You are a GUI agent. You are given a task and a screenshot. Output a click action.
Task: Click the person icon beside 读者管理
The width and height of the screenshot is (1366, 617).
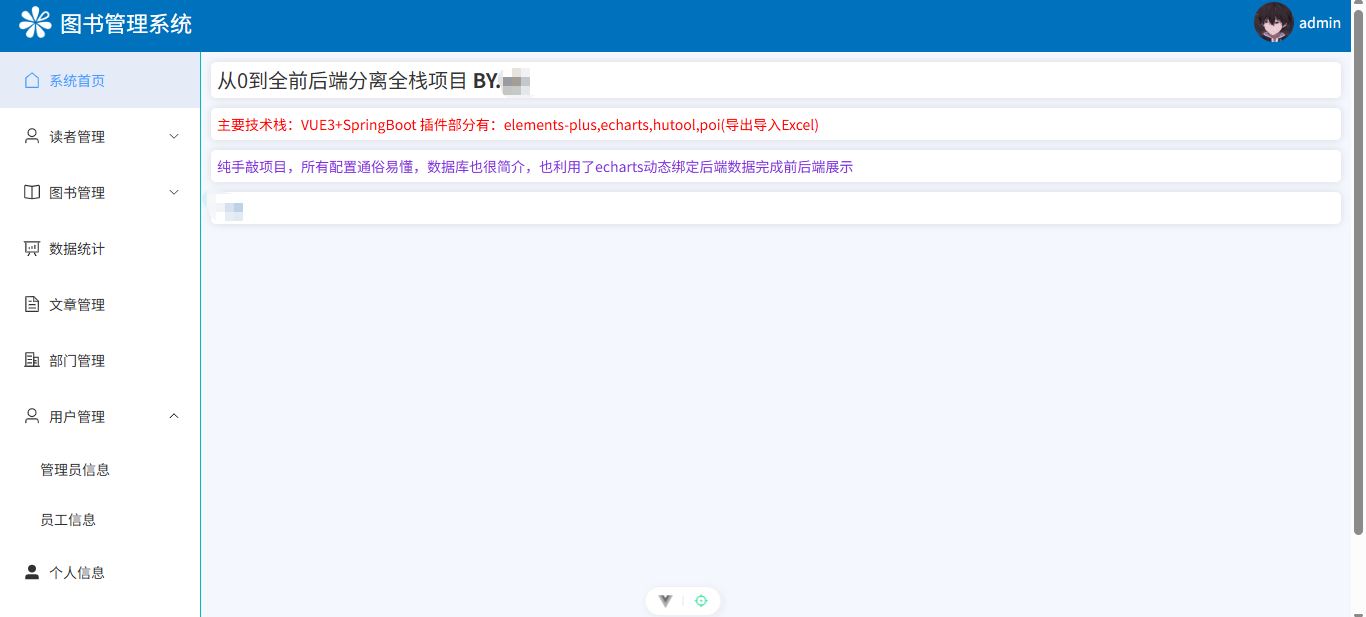[32, 136]
